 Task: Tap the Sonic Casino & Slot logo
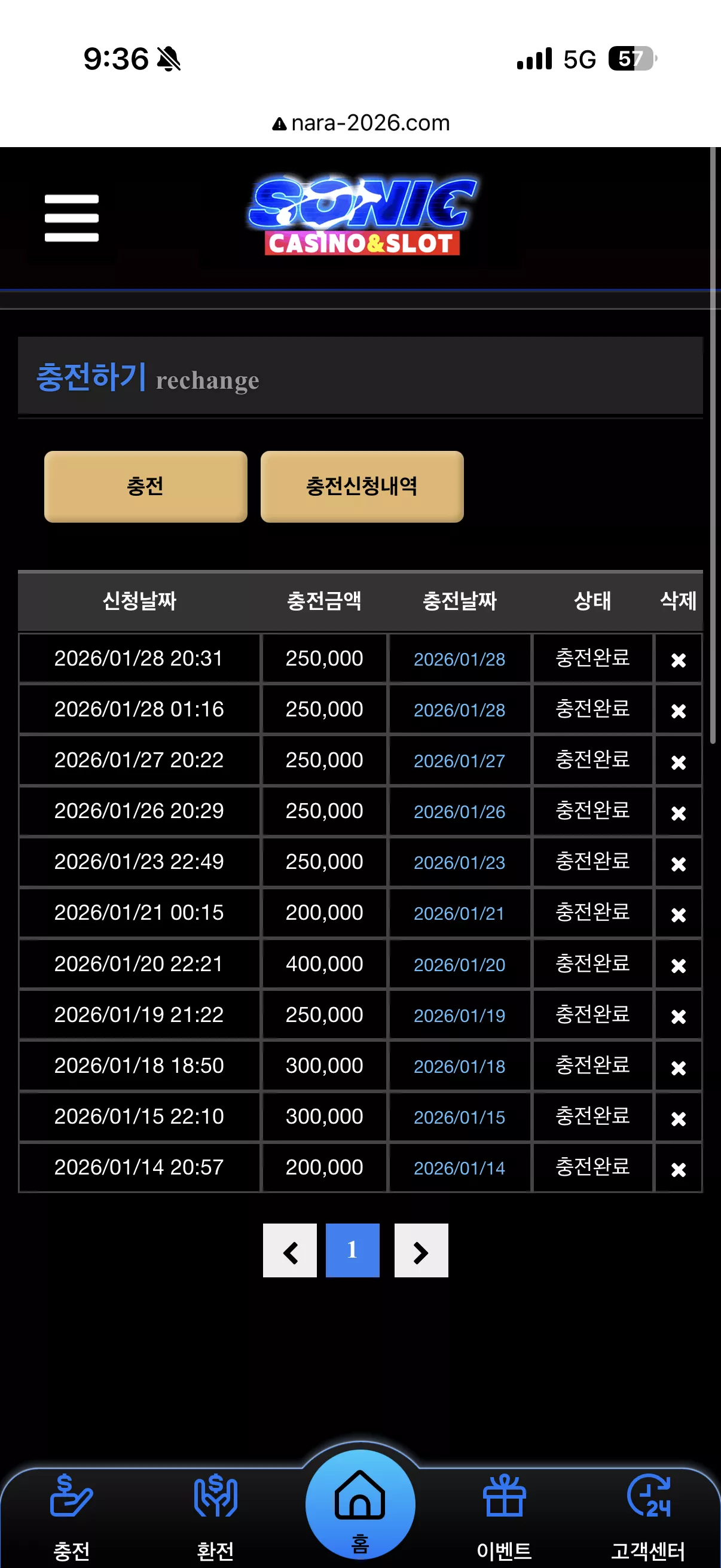pos(362,215)
